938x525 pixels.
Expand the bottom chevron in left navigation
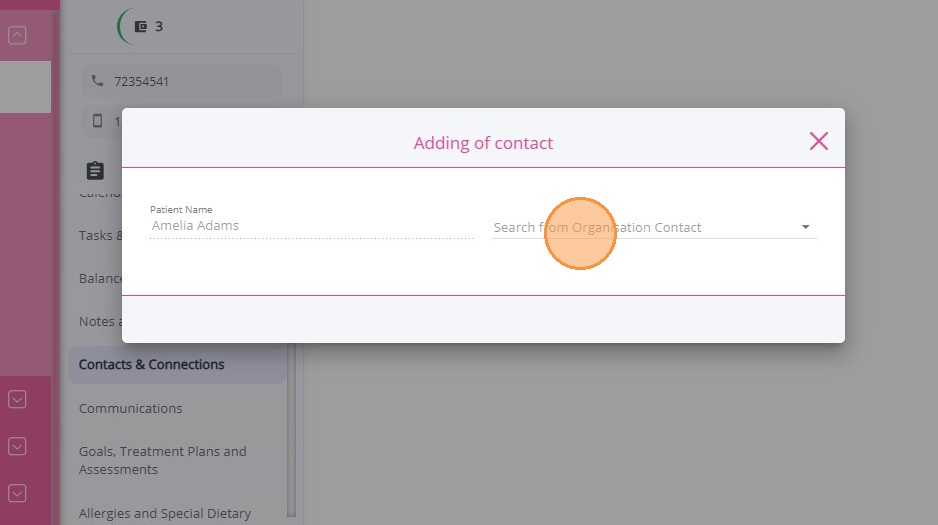tap(17, 493)
